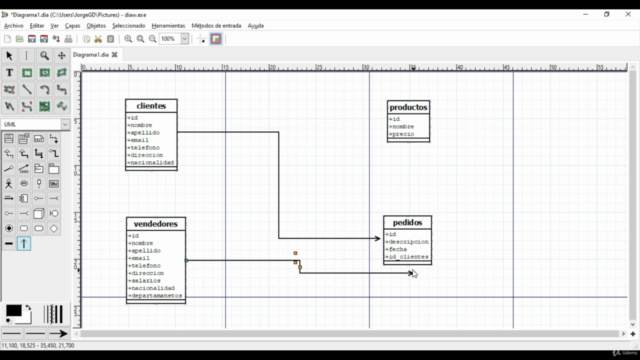Select the Text edit cursor tool
640x360 pixels.
point(27,56)
